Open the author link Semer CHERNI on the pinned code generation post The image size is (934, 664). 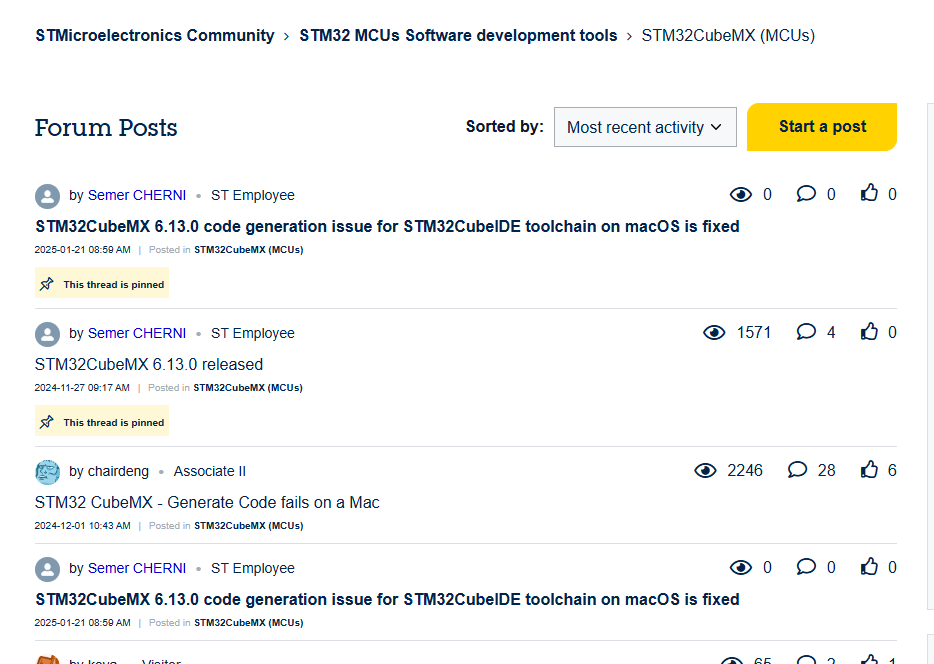click(x=137, y=195)
